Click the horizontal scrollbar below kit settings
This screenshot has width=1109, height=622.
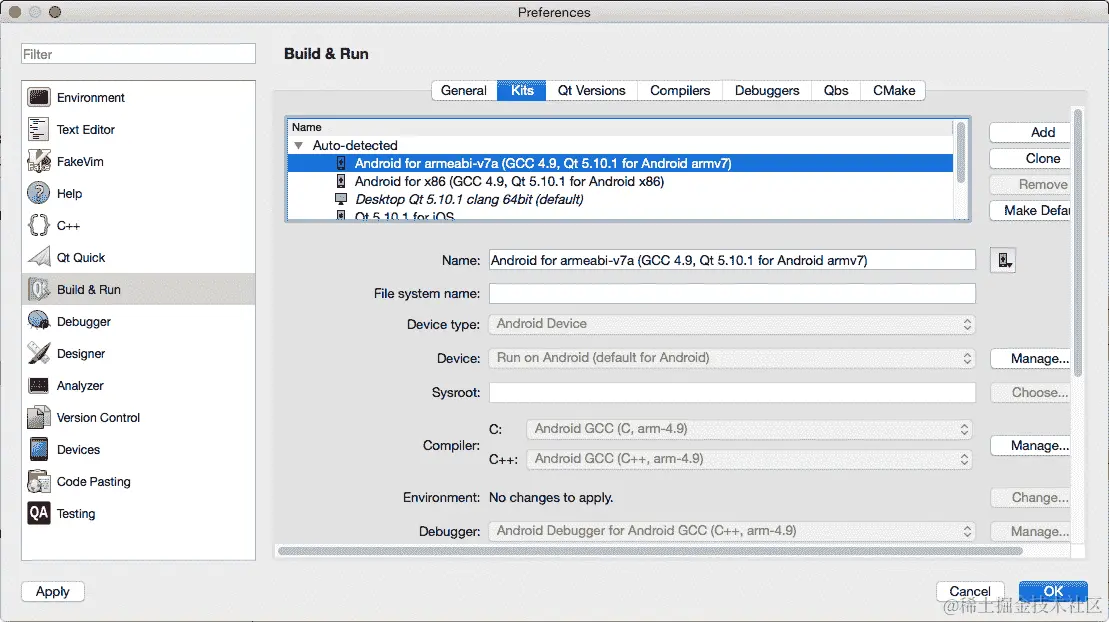click(x=650, y=551)
